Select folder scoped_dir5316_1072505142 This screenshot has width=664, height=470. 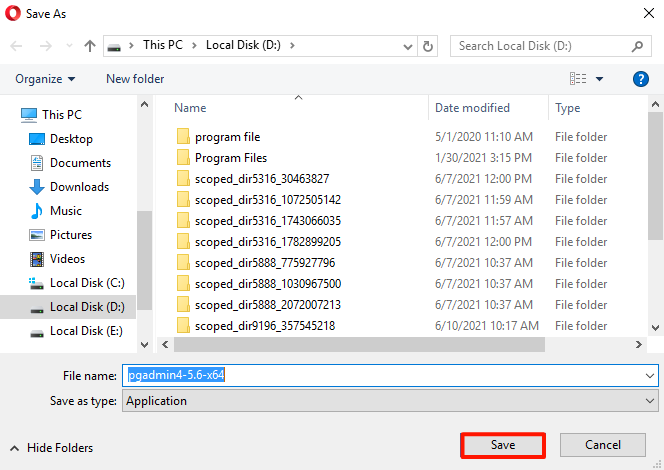point(268,200)
